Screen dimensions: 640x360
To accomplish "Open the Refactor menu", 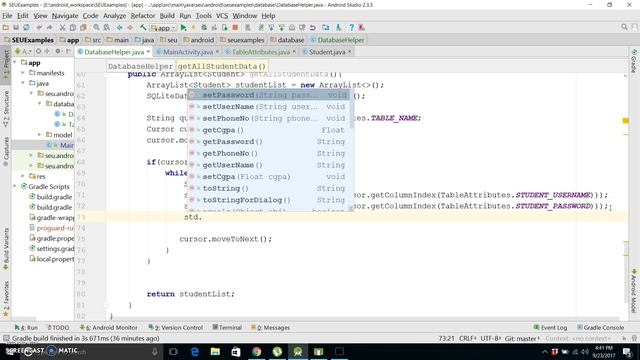I will (x=143, y=16).
